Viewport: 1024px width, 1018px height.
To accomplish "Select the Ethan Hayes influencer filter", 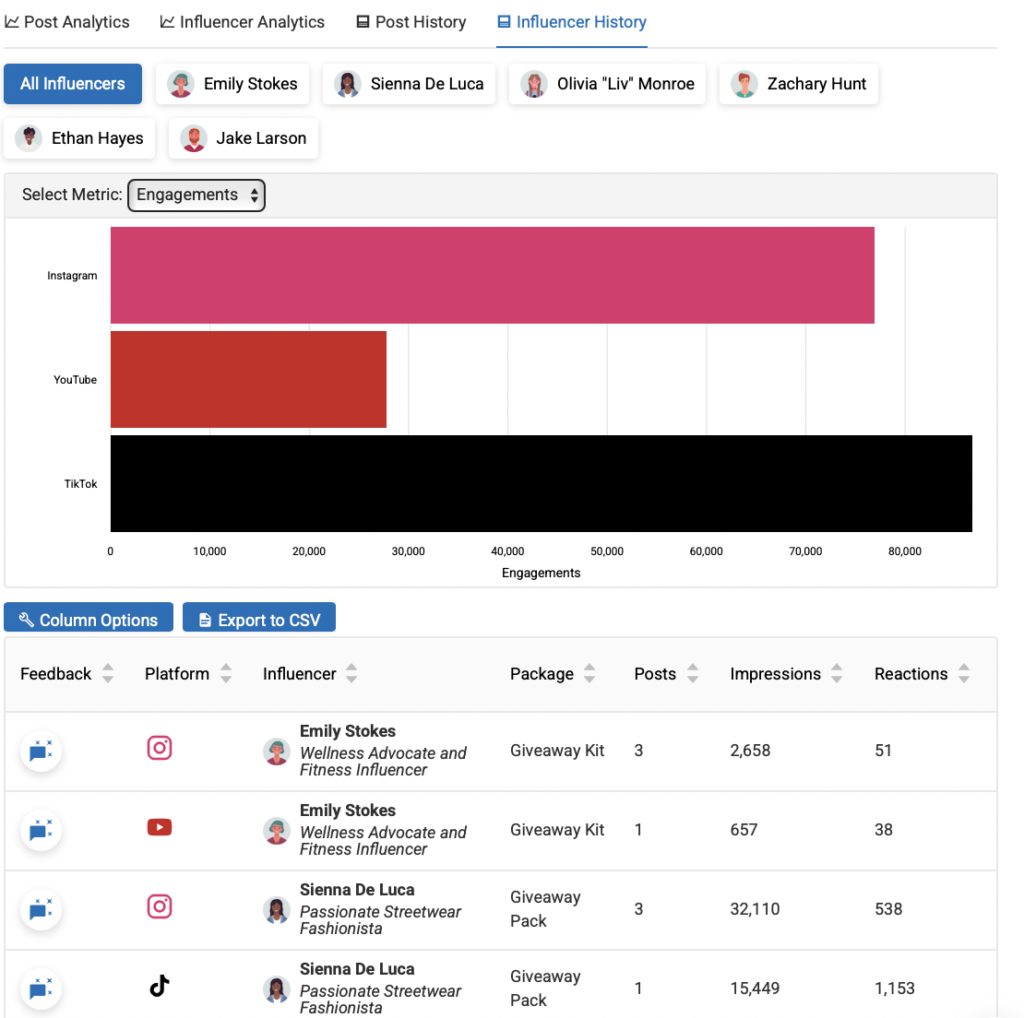I will 80,138.
